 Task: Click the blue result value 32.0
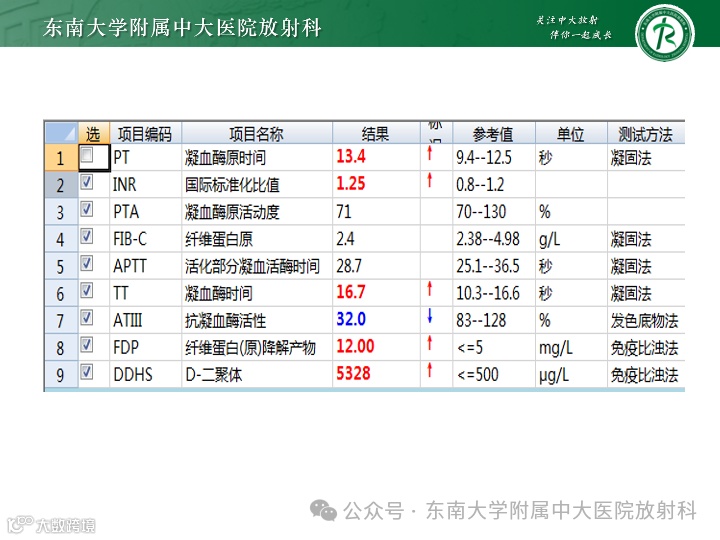point(351,319)
